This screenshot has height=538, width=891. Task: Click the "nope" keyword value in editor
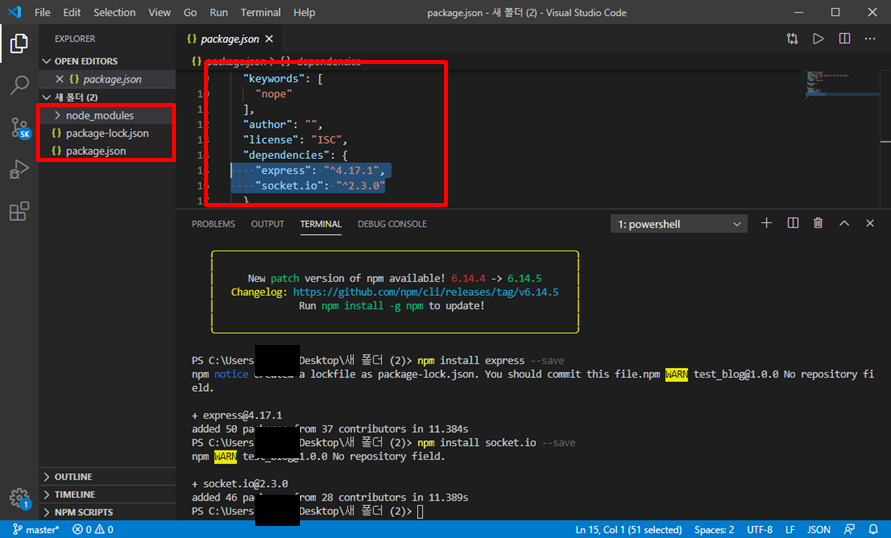pyautogui.click(x=273, y=94)
